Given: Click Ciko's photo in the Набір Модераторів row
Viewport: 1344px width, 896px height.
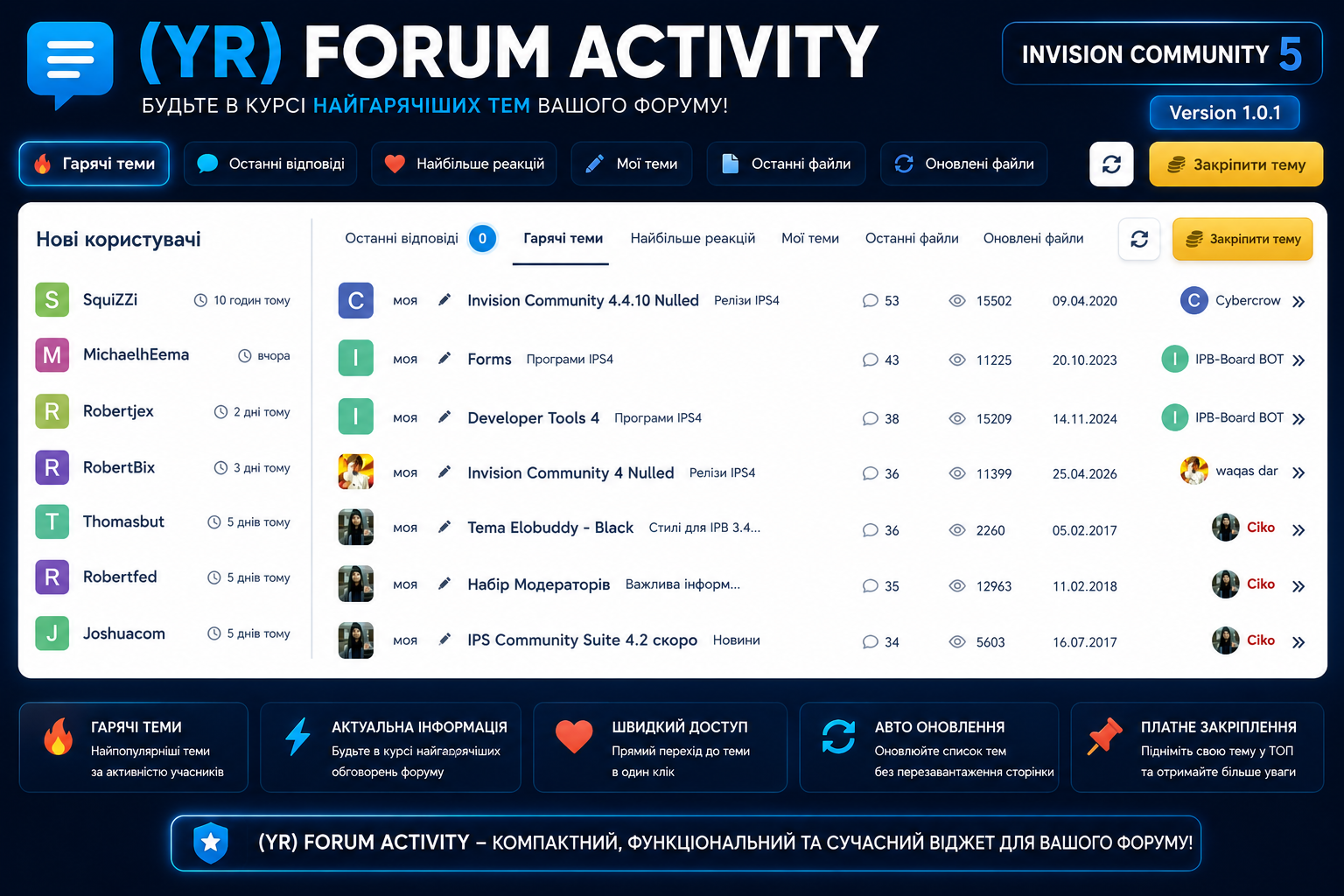Looking at the screenshot, I should pos(1225,584).
